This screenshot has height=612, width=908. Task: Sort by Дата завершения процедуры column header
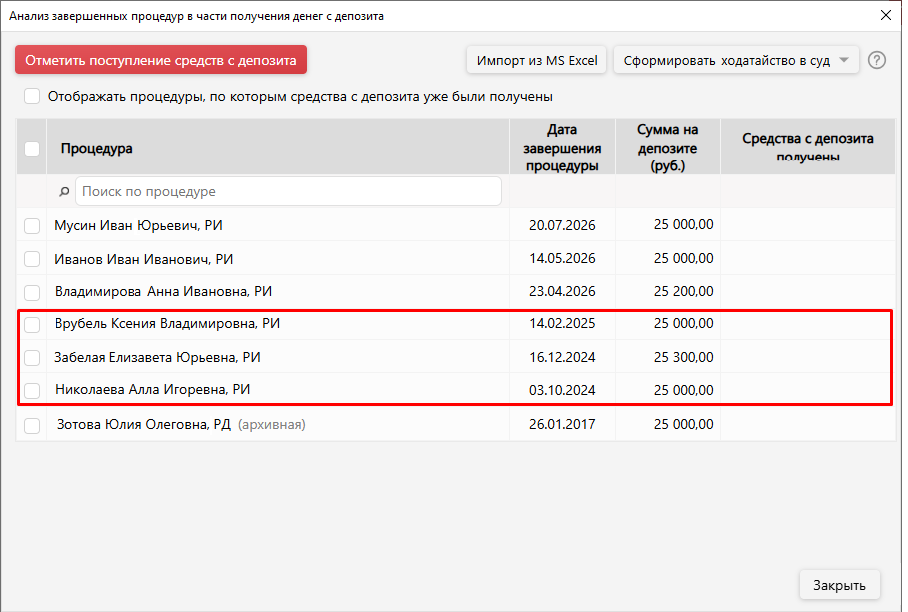pyautogui.click(x=562, y=148)
